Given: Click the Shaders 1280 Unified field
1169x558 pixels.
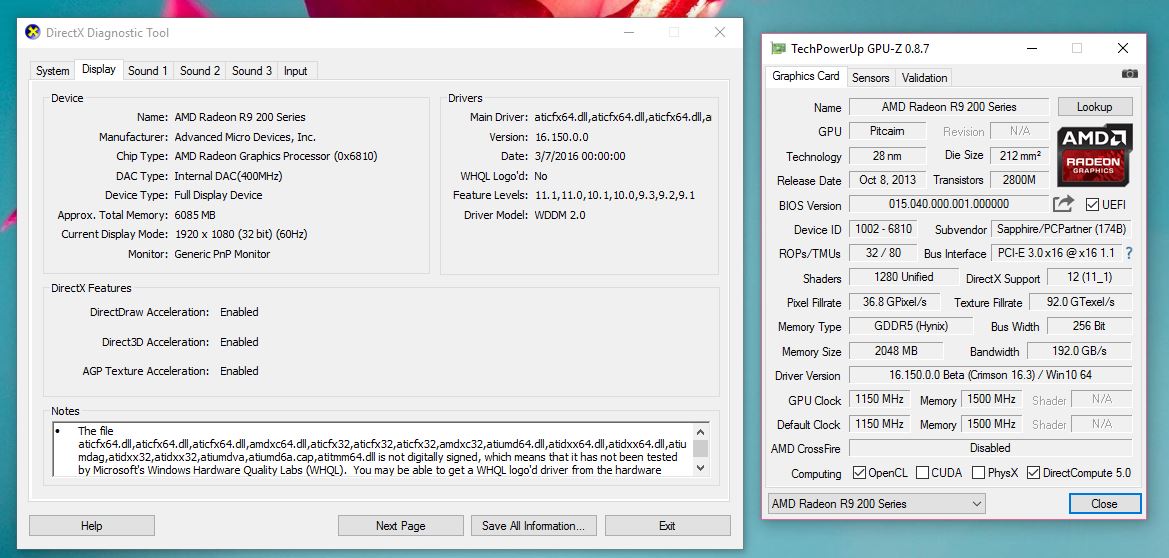Looking at the screenshot, I should pyautogui.click(x=904, y=277).
